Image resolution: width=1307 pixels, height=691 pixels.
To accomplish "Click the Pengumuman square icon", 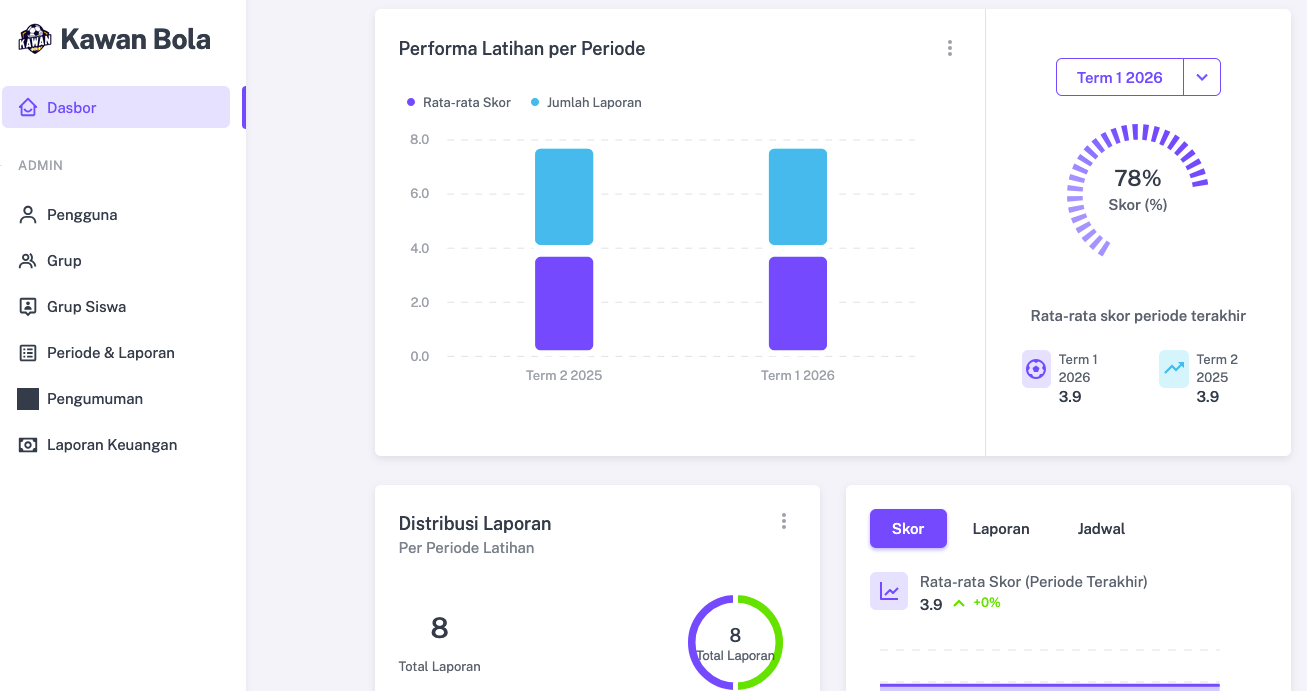I will point(28,399).
